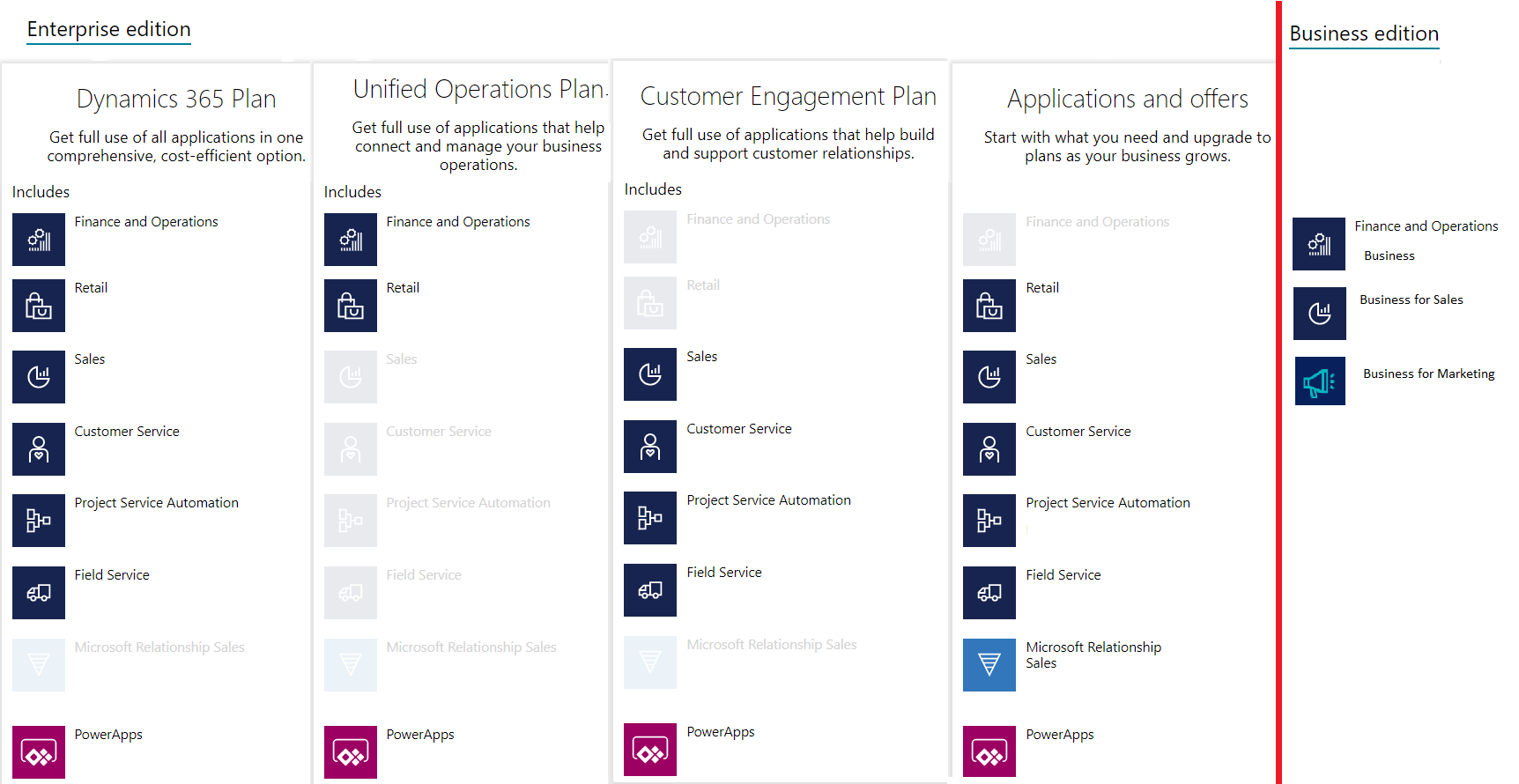Screen dimensions: 1519x784
Task: Click Business for Marketing megaphone icon
Action: coord(1320,381)
